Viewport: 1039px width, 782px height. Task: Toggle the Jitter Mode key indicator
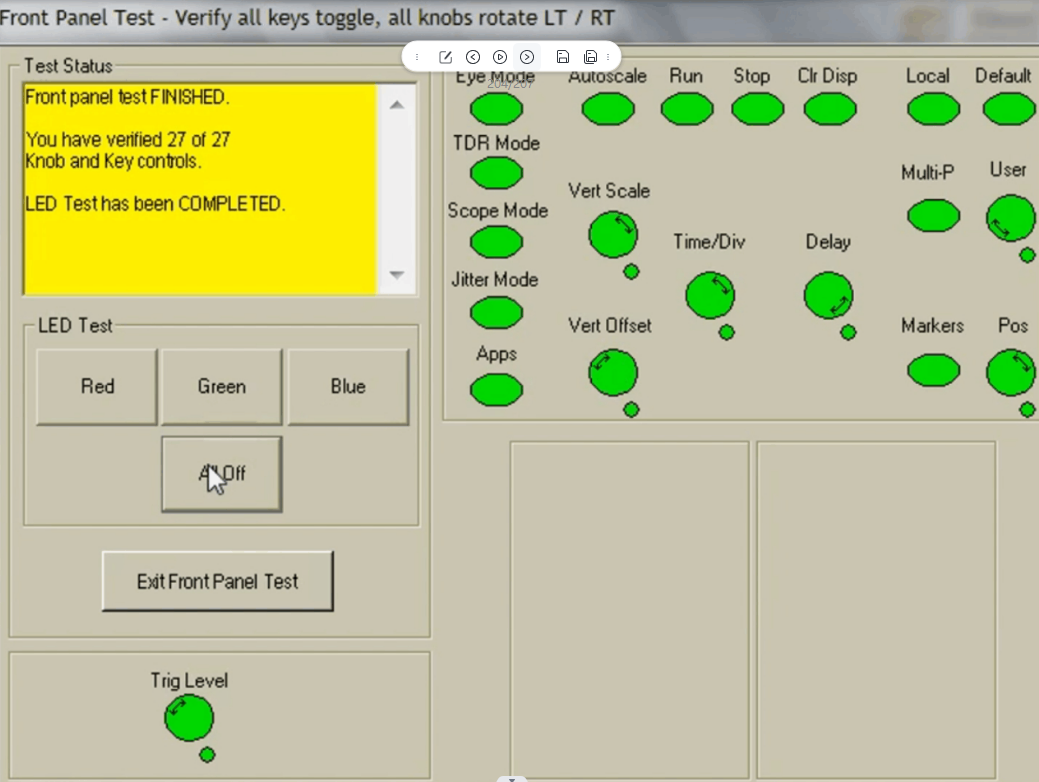click(x=496, y=313)
